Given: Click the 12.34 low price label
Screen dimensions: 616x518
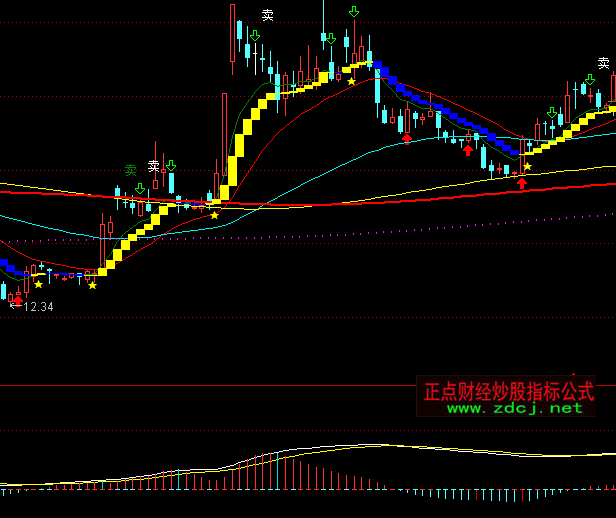Looking at the screenshot, I should point(36,307).
